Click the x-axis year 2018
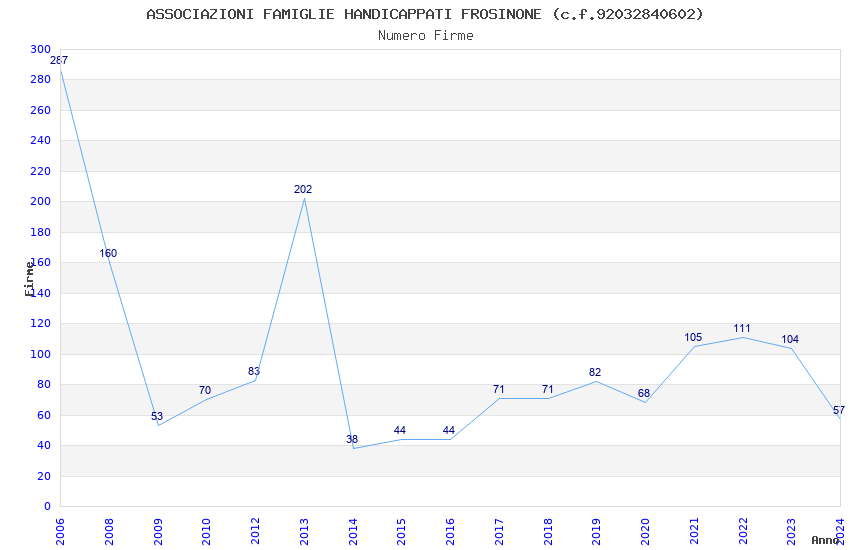This screenshot has height=550, width=850. click(x=548, y=531)
